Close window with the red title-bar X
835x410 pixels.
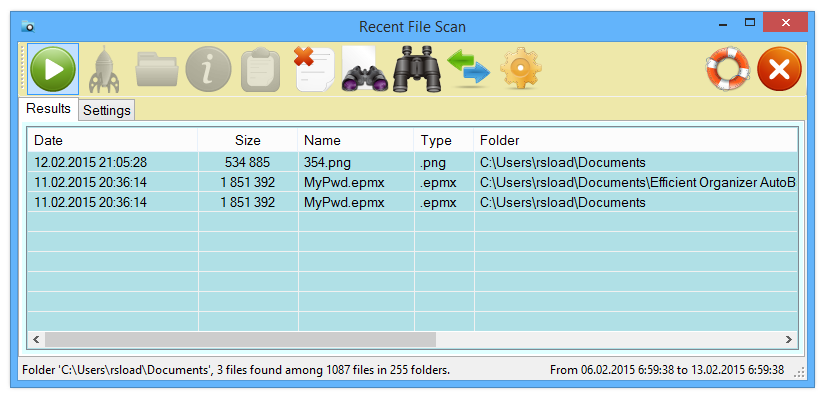[x=785, y=22]
